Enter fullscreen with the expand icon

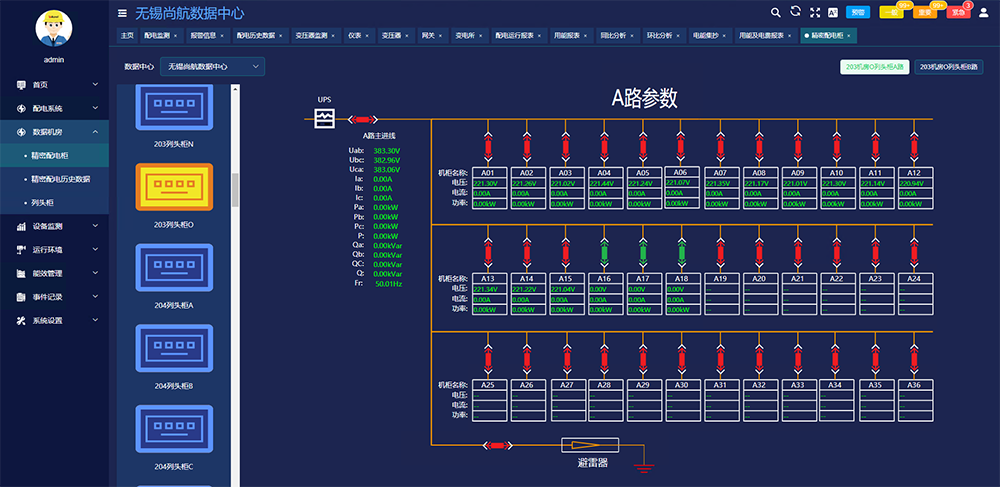point(815,12)
